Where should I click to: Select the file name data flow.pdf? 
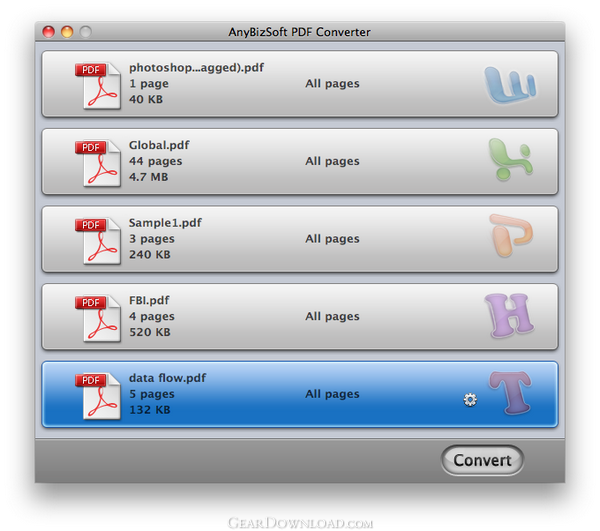point(168,378)
